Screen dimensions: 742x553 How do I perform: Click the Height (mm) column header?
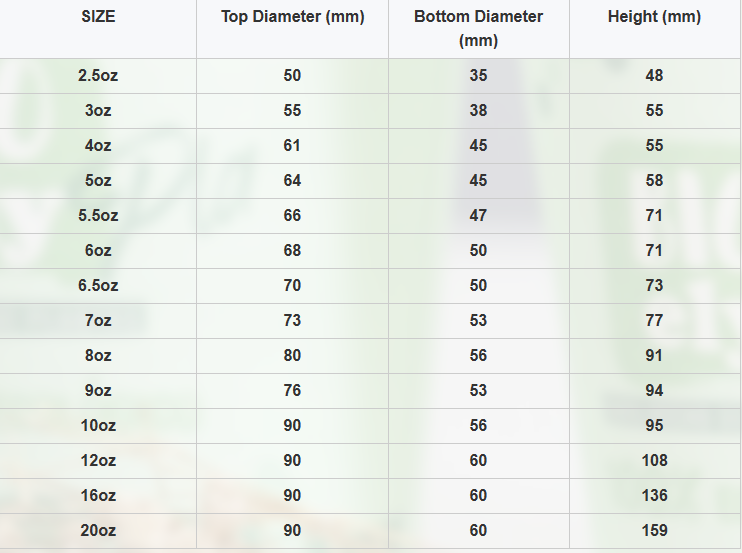coord(654,17)
